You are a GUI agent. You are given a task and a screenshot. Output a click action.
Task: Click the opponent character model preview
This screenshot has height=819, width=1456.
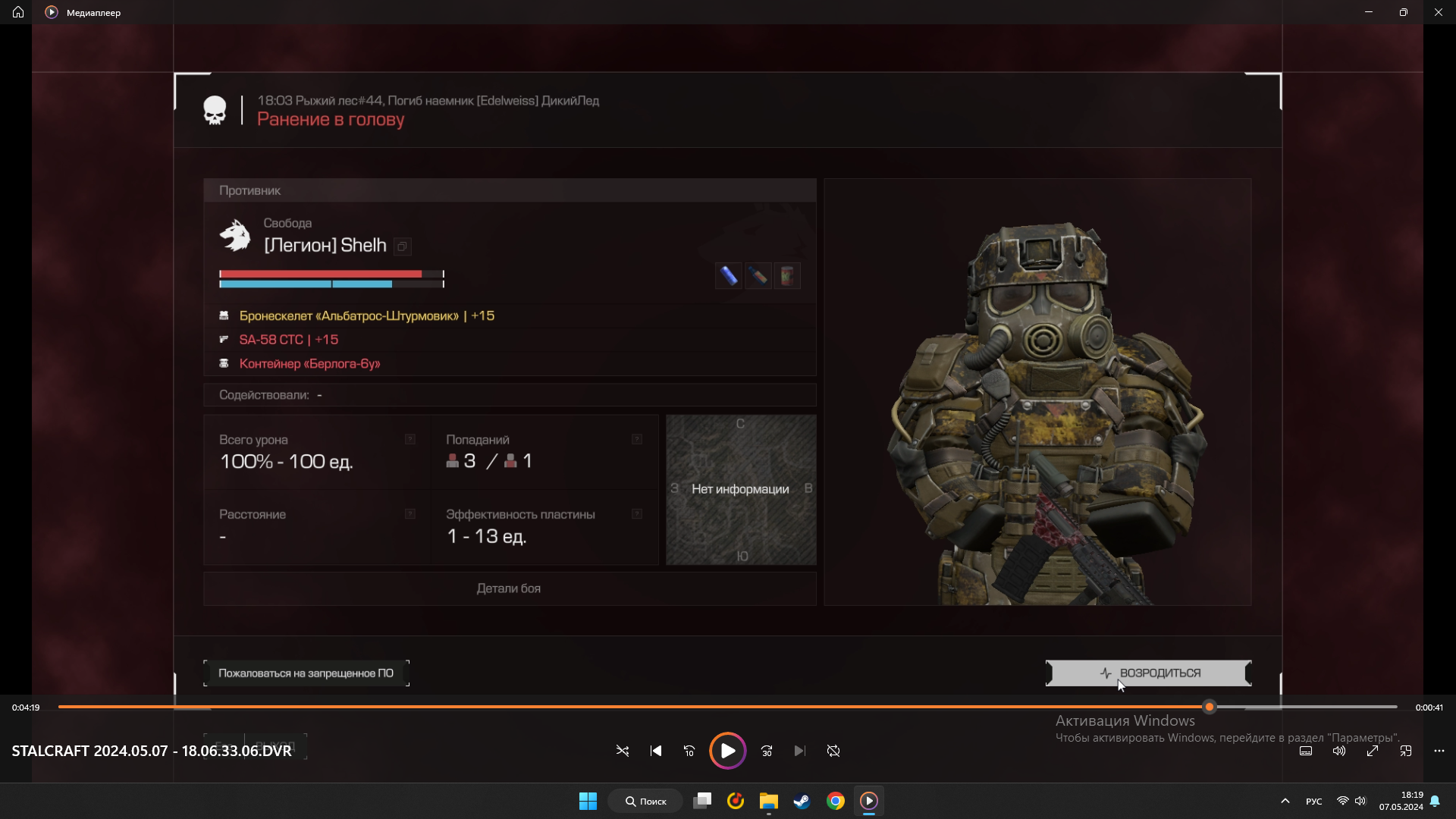click(1037, 392)
